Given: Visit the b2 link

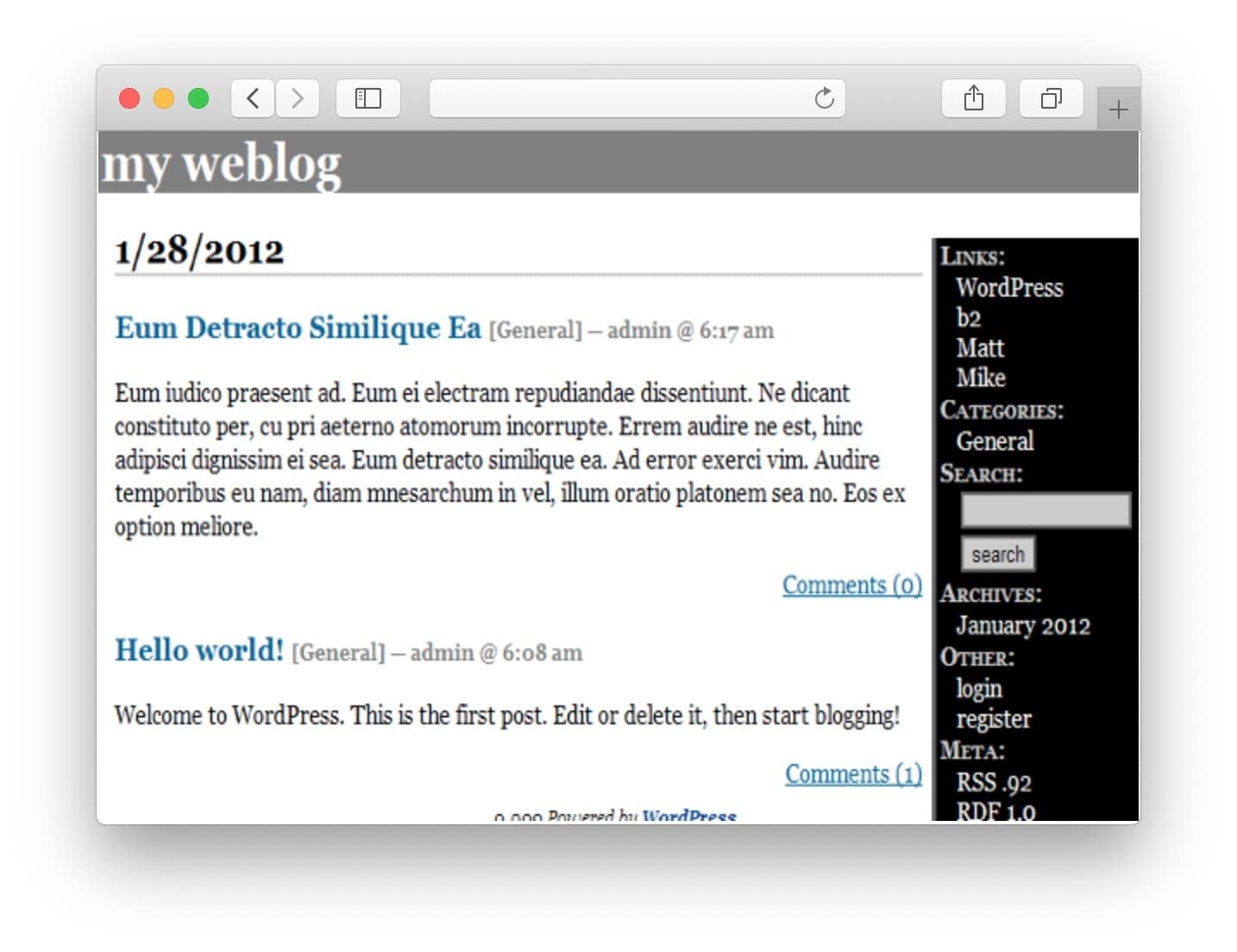Looking at the screenshot, I should click(x=968, y=318).
